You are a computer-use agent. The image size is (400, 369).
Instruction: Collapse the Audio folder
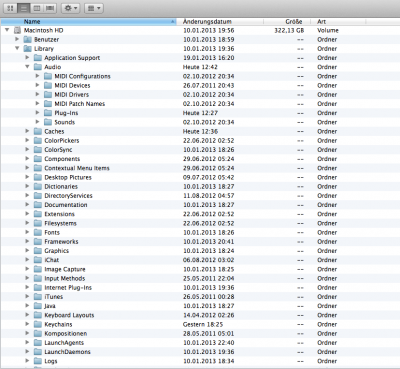tap(27, 67)
